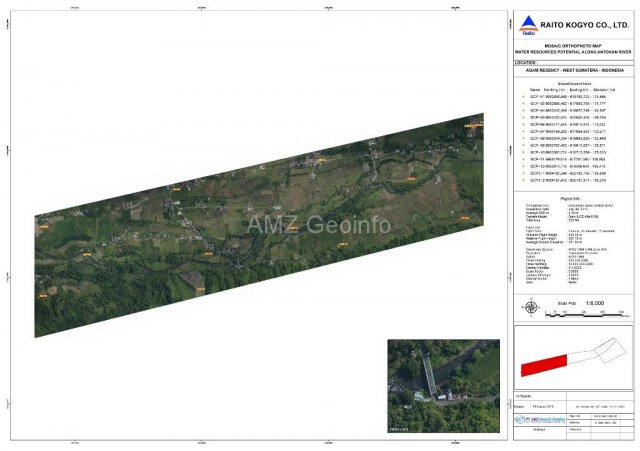Screen dimensions: 640x451
Task: Click the yellow marker beside GCP-04
Action: (523, 110)
